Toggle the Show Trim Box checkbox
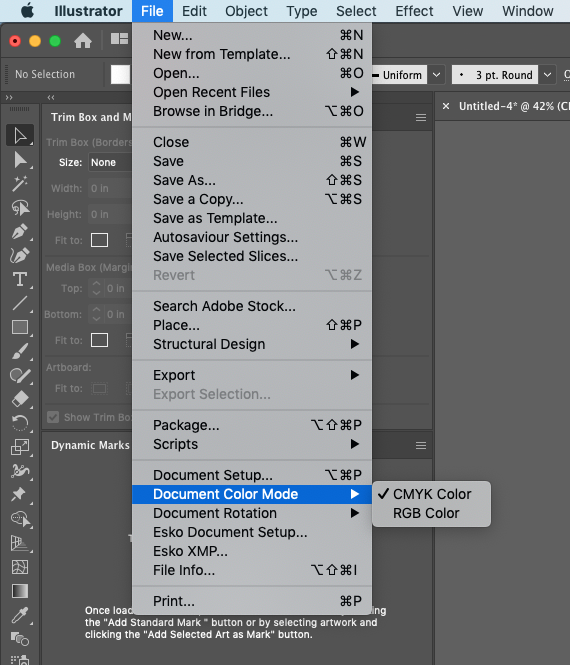The height and width of the screenshot is (665, 570). 53,417
